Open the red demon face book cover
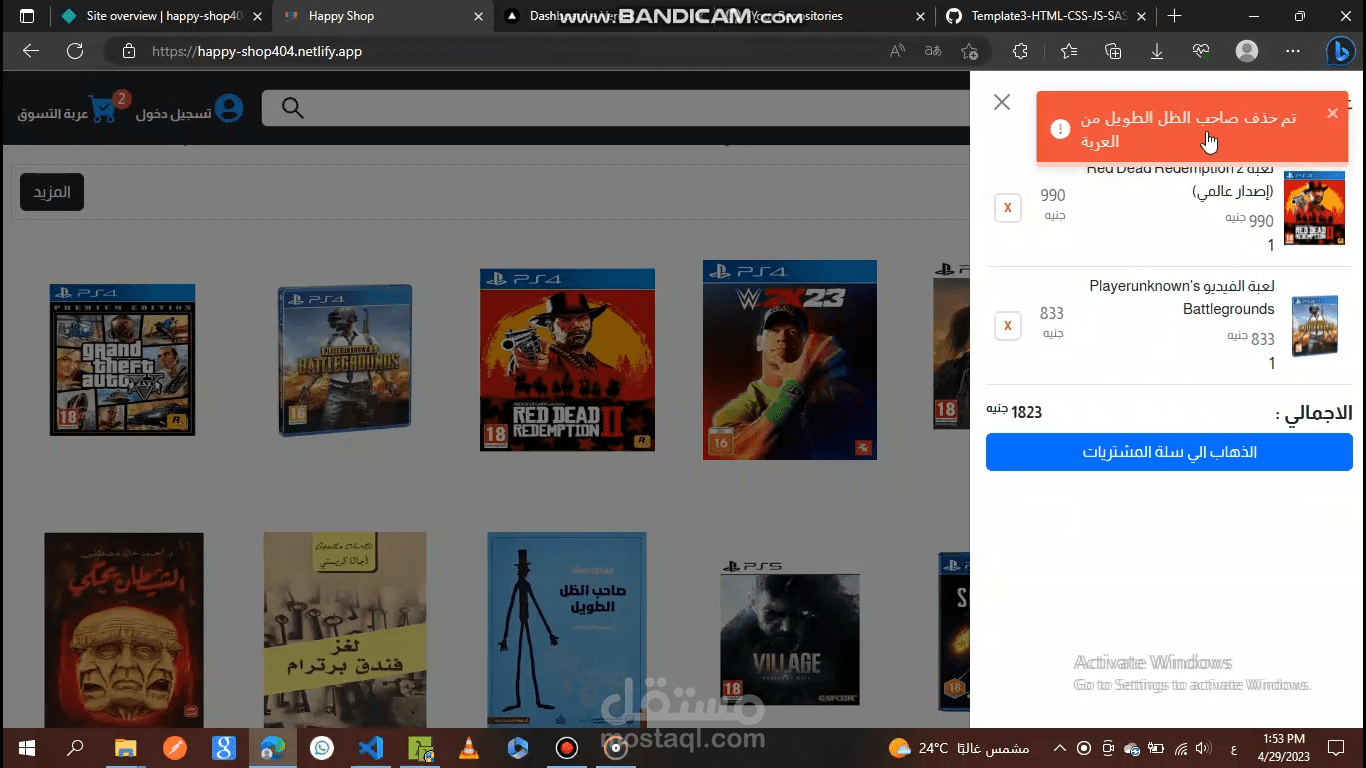1366x768 pixels. [x=124, y=630]
